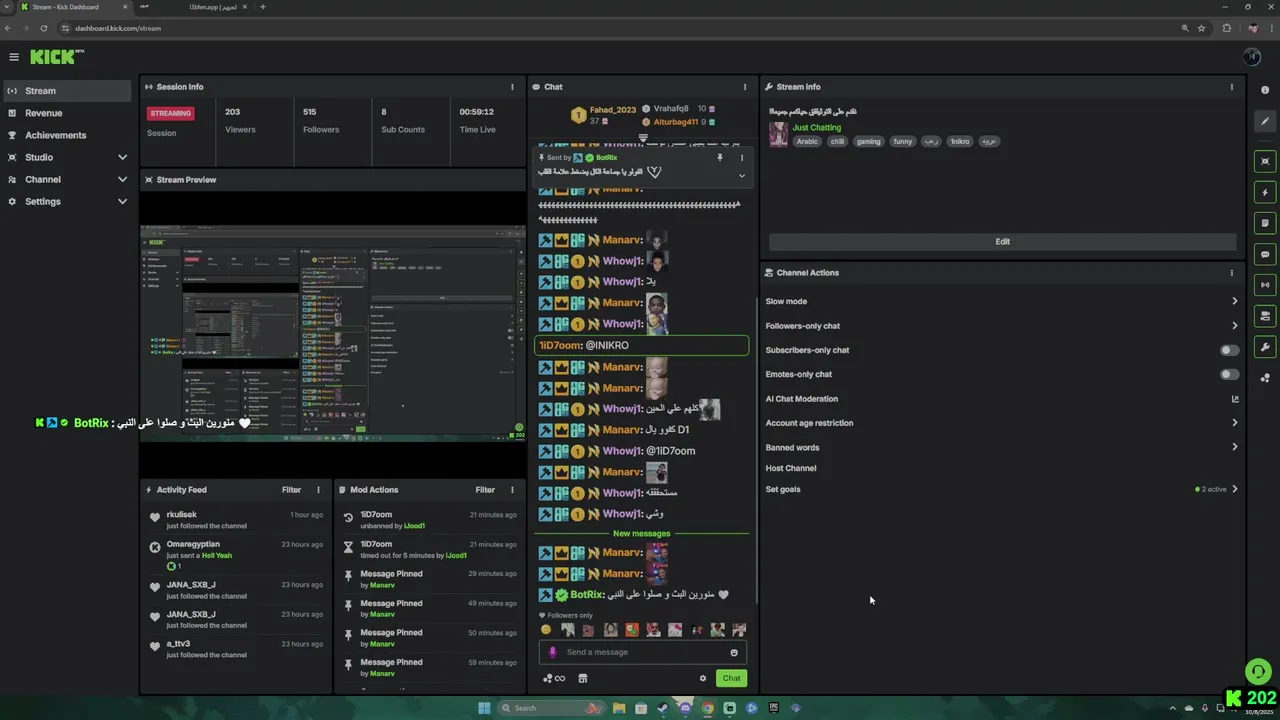Click the pencil edit icon in the right sidebar

[1265, 122]
